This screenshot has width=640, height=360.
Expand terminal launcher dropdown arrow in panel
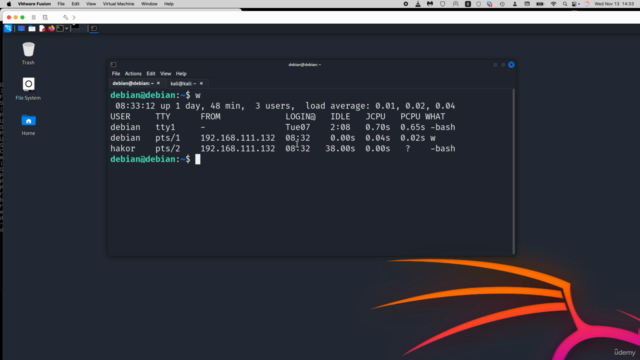(x=67, y=29)
